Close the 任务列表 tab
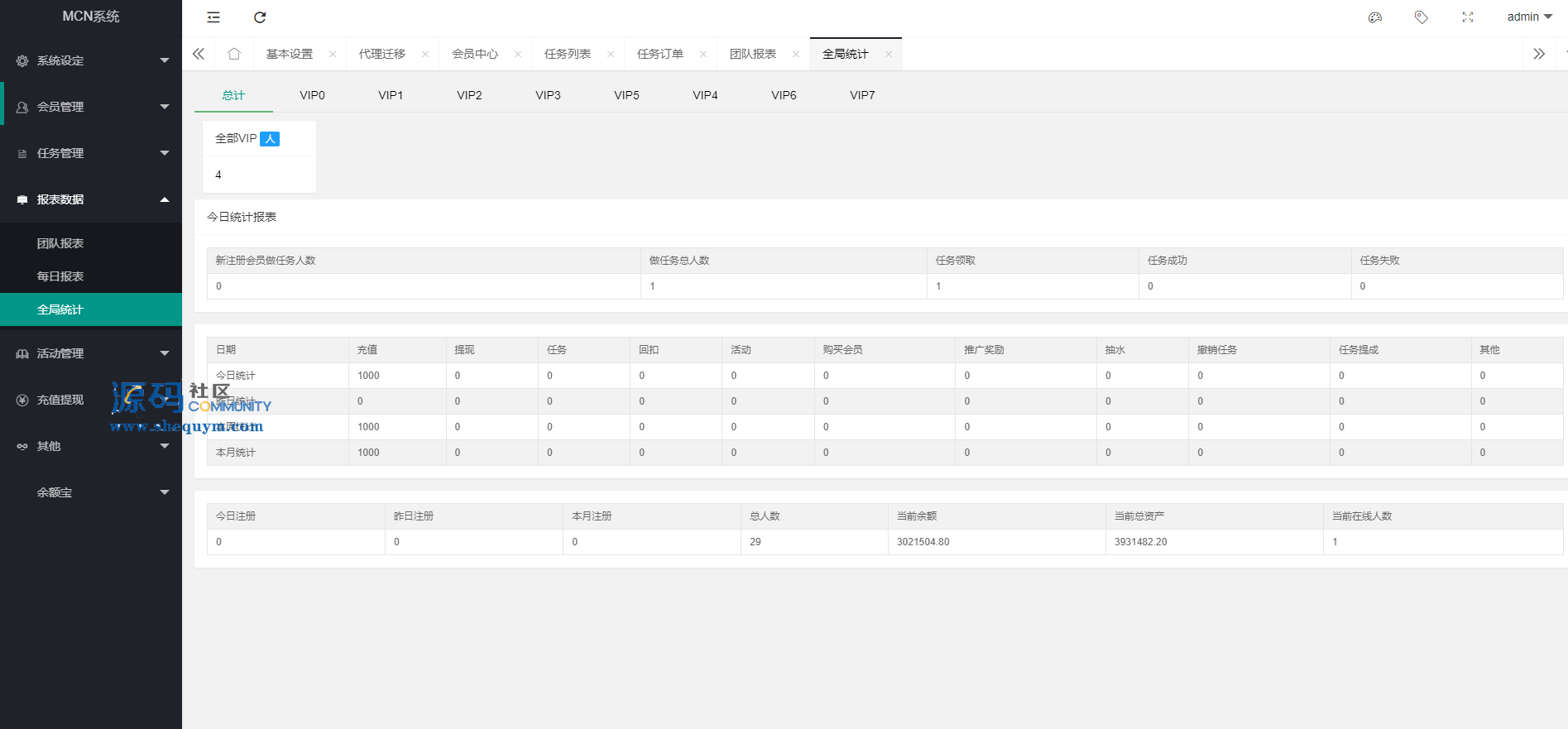This screenshot has height=729, width=1568. (611, 55)
